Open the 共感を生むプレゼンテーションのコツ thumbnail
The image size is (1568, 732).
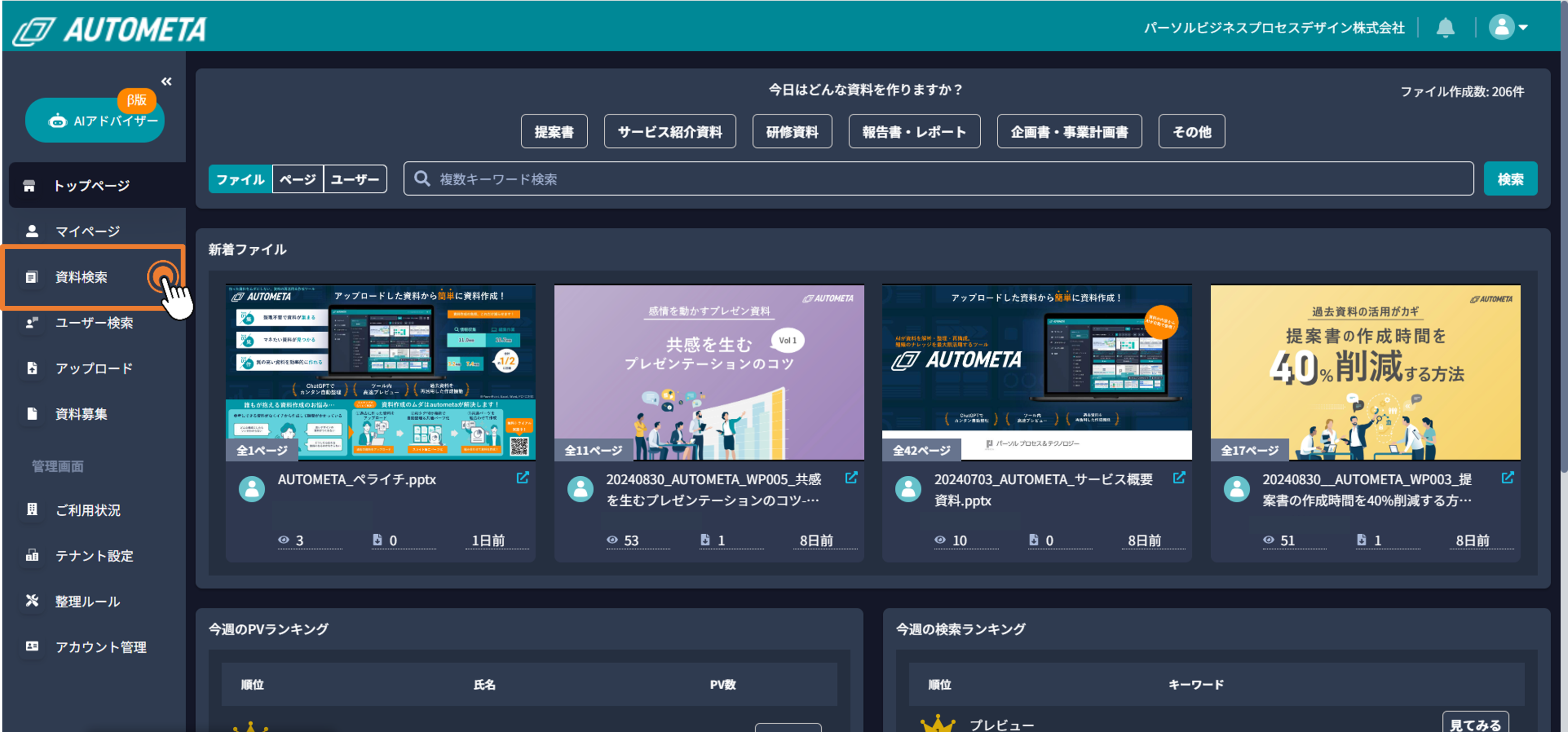point(708,372)
